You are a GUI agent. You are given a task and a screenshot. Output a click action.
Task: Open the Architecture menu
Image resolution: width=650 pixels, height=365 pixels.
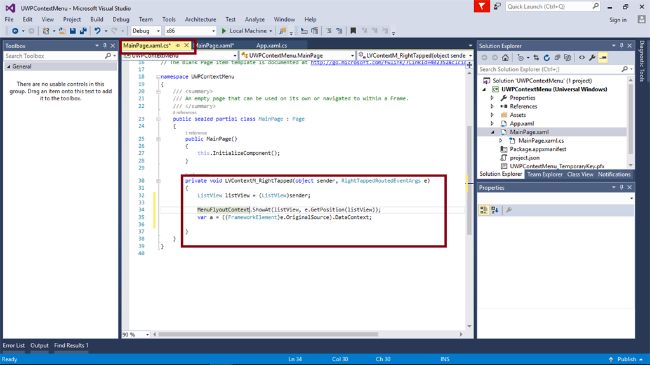(x=200, y=19)
